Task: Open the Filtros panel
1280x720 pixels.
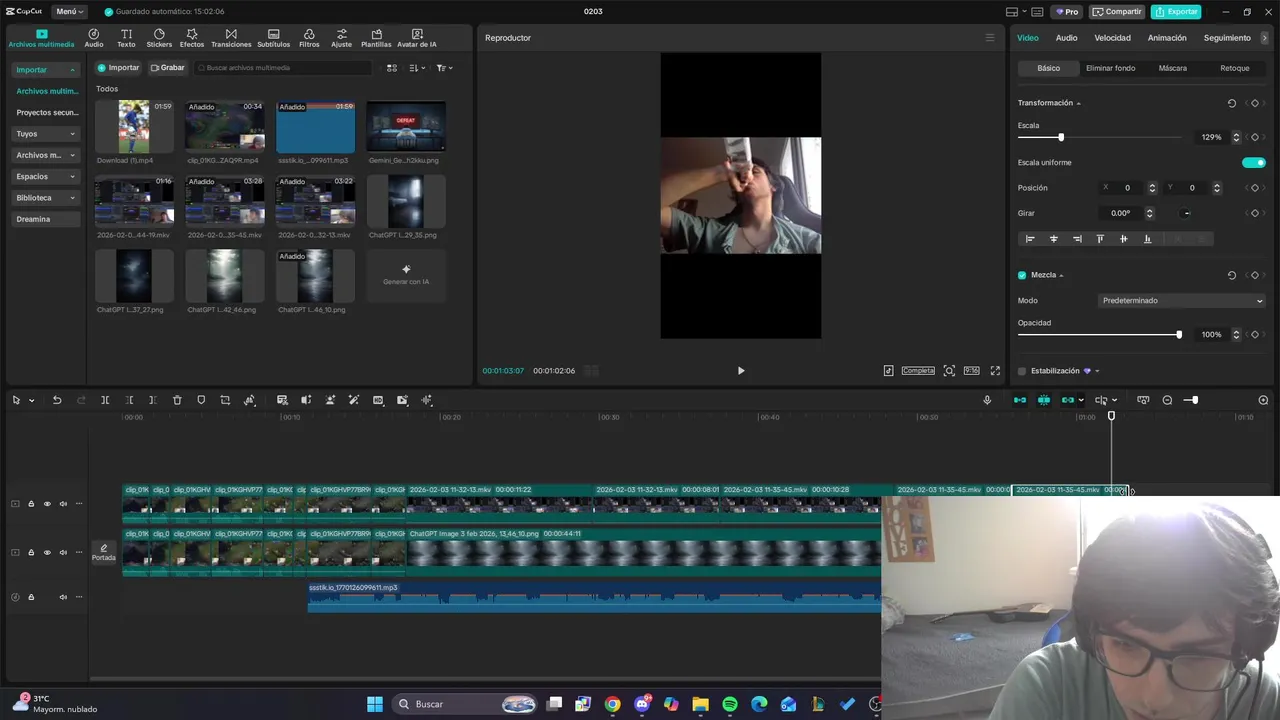Action: coord(309,38)
